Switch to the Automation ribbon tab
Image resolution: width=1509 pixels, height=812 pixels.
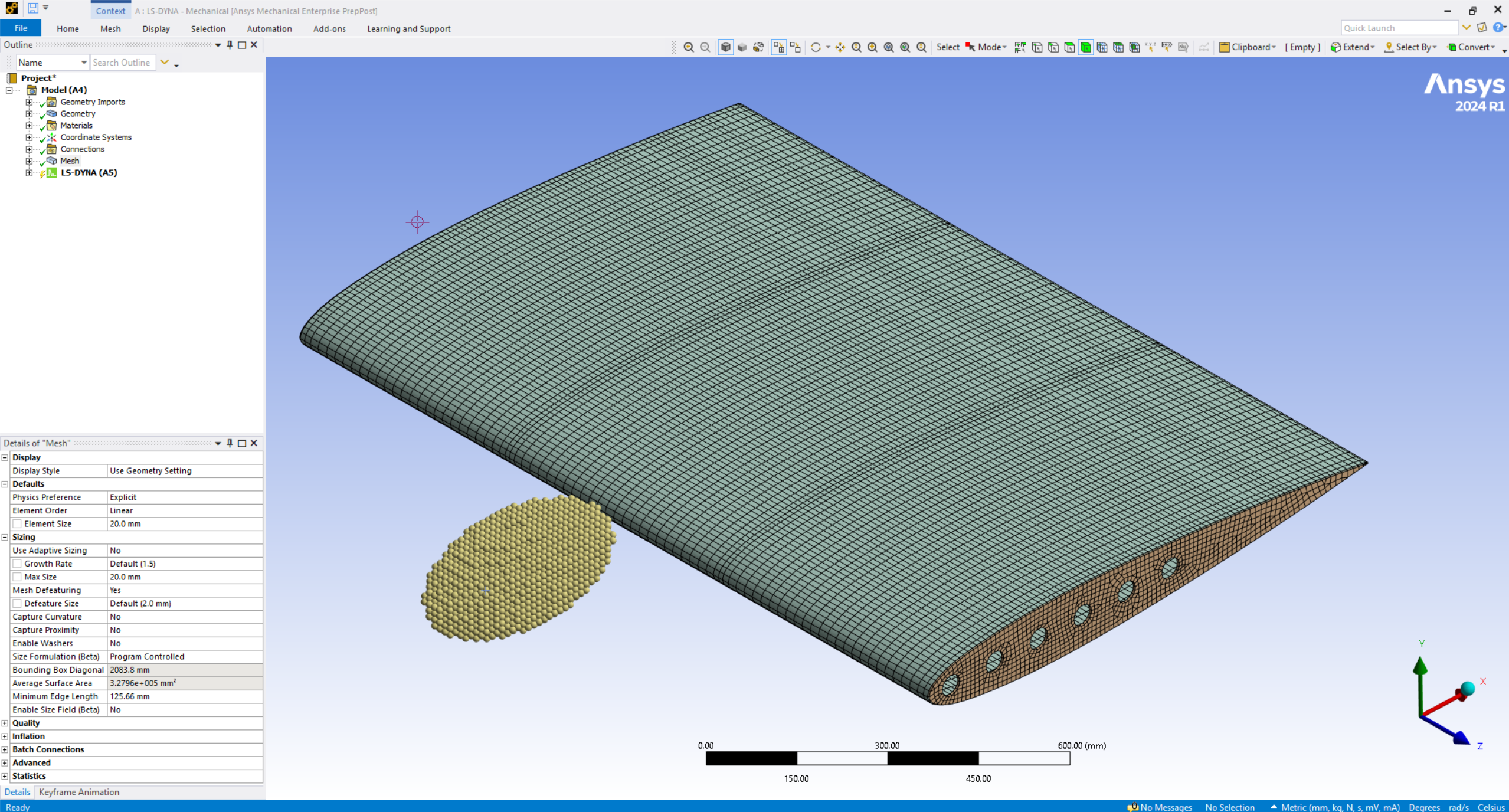[x=269, y=28]
